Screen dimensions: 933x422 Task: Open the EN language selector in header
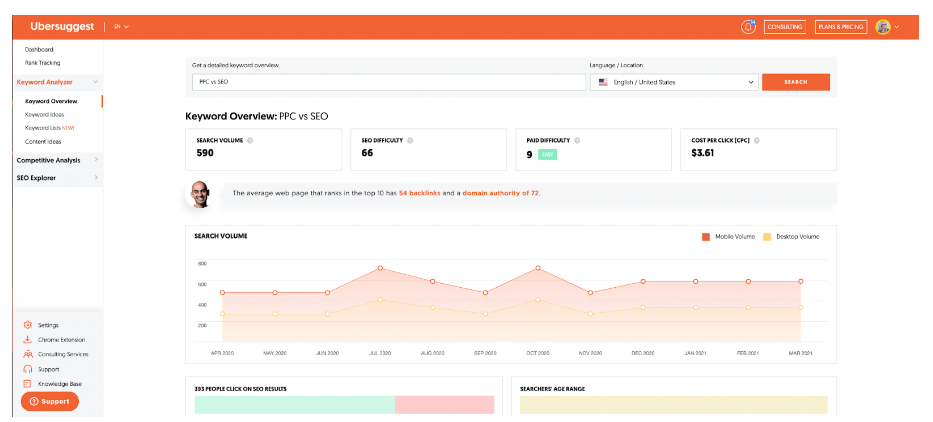tap(121, 27)
